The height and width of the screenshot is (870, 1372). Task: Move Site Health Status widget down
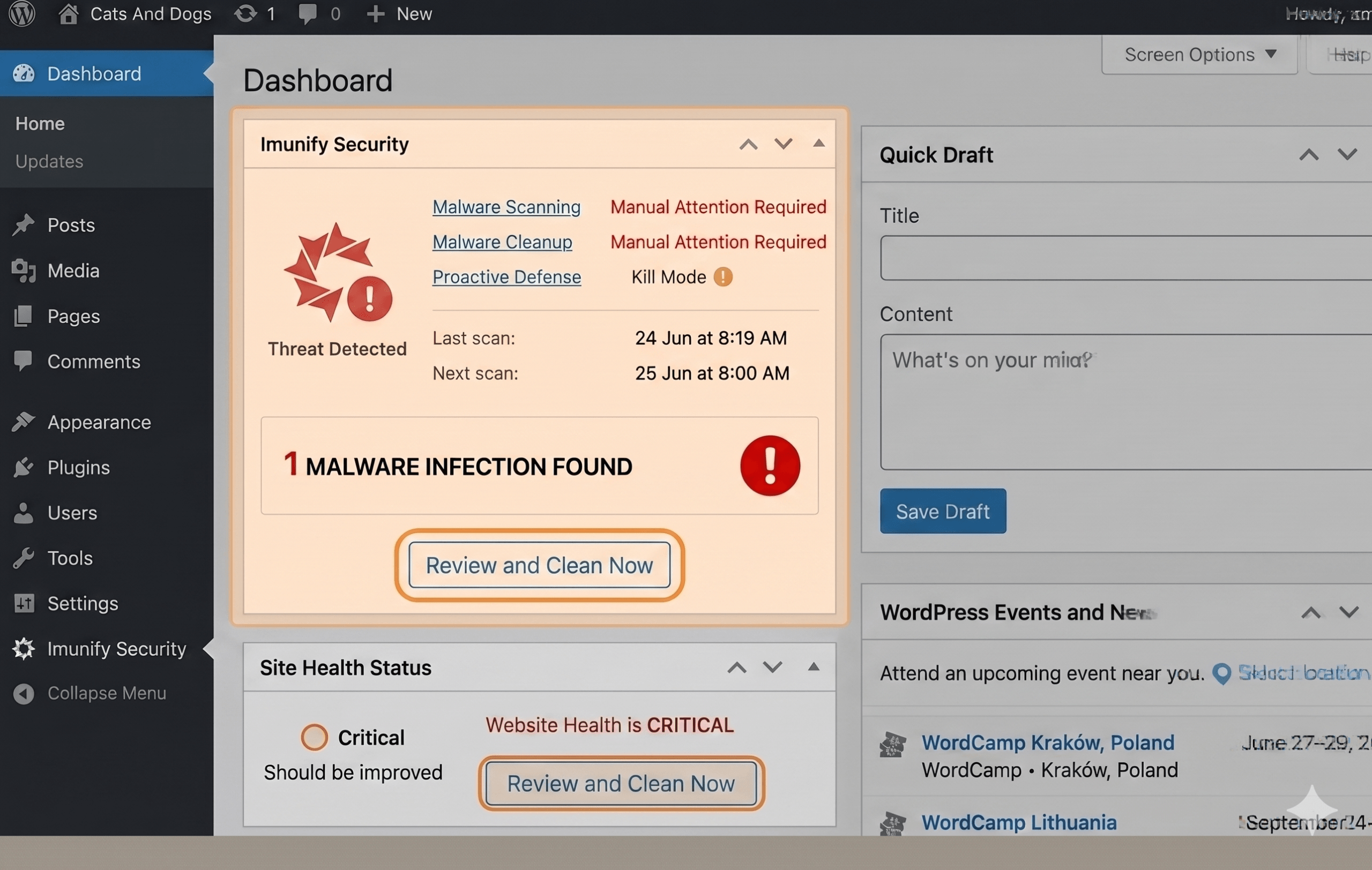click(x=773, y=667)
